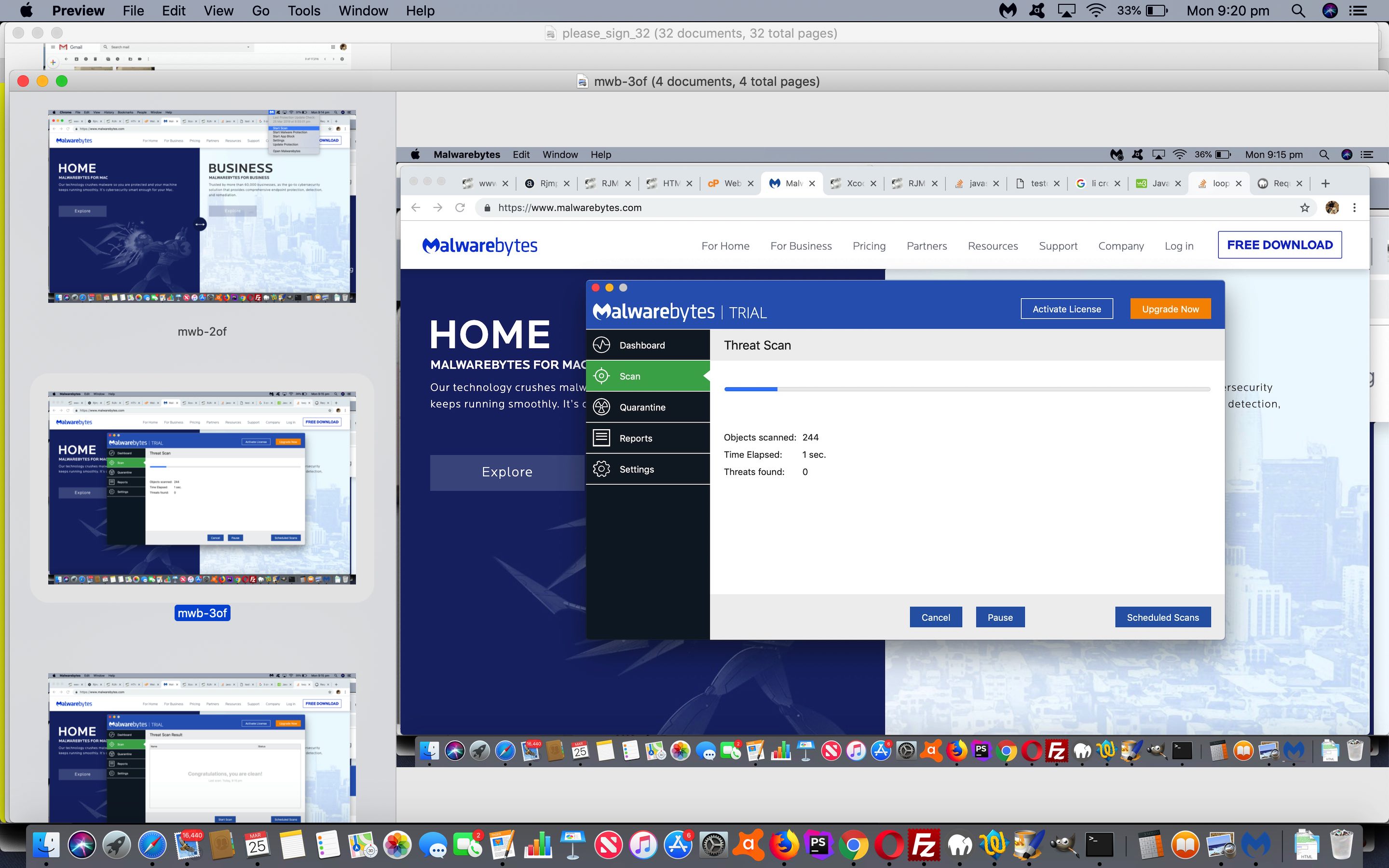The height and width of the screenshot is (868, 1389).
Task: Click the Malwarebytes website logo
Action: click(x=480, y=246)
